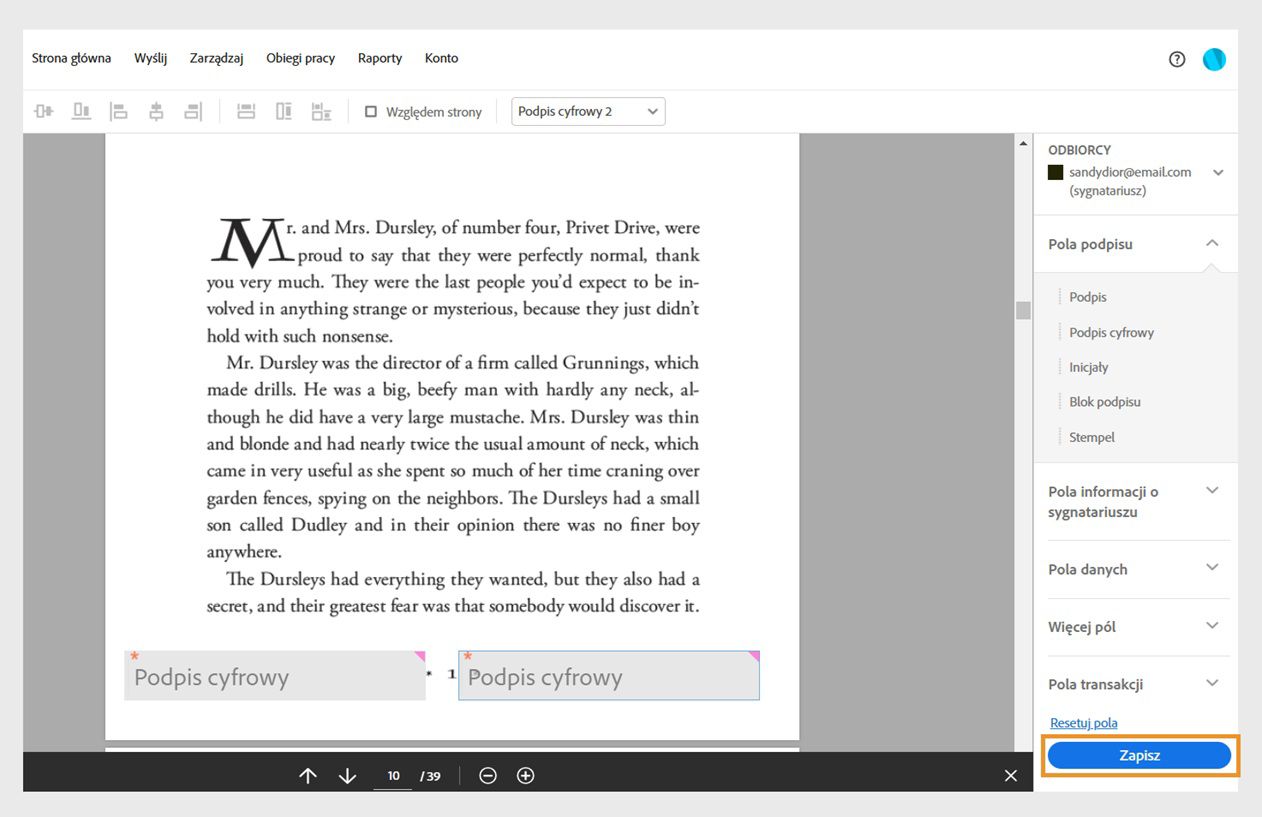
Task: Select the Podpis field type
Action: pos(1088,297)
